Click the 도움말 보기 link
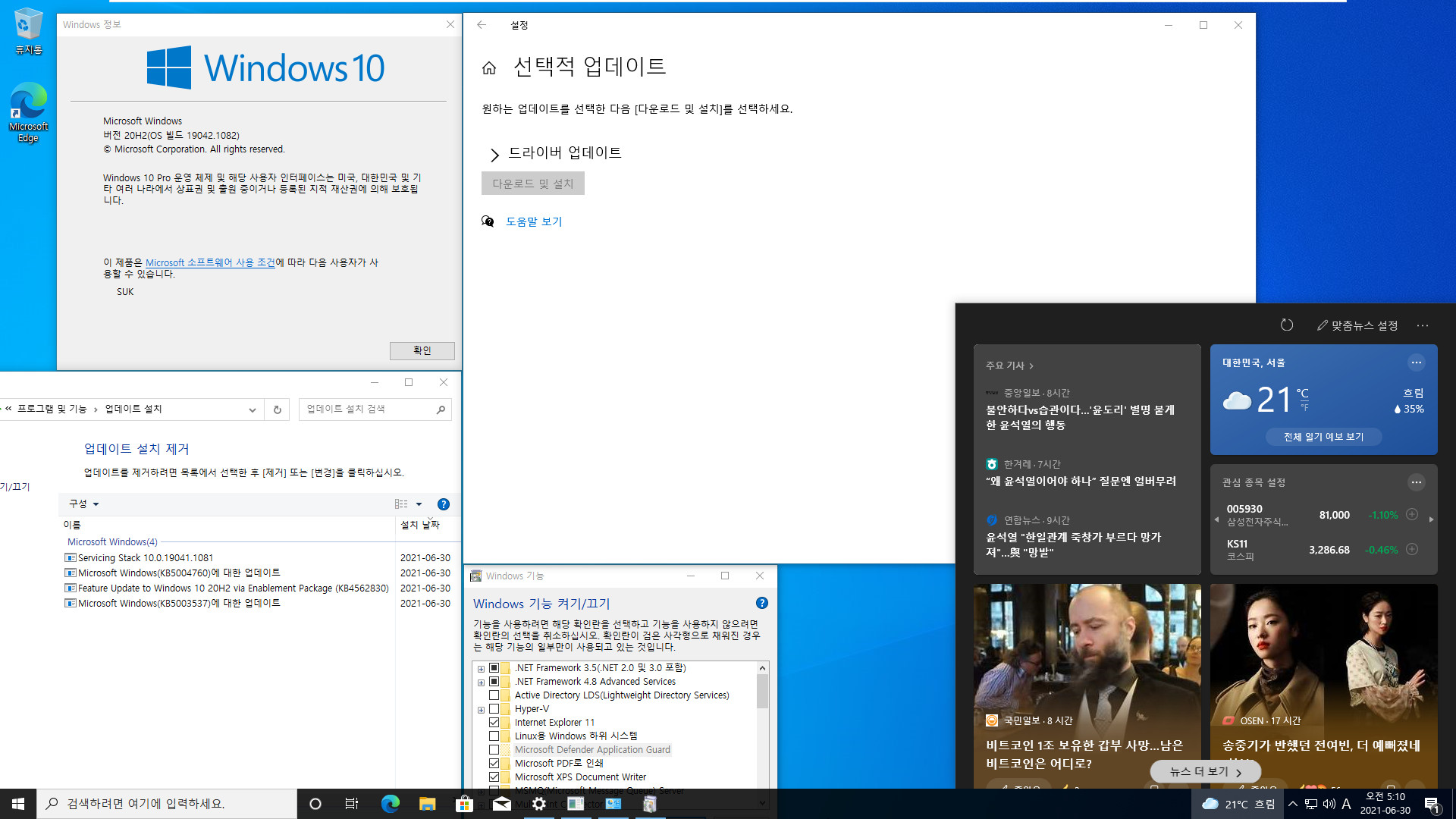The image size is (1456, 819). coord(534,221)
